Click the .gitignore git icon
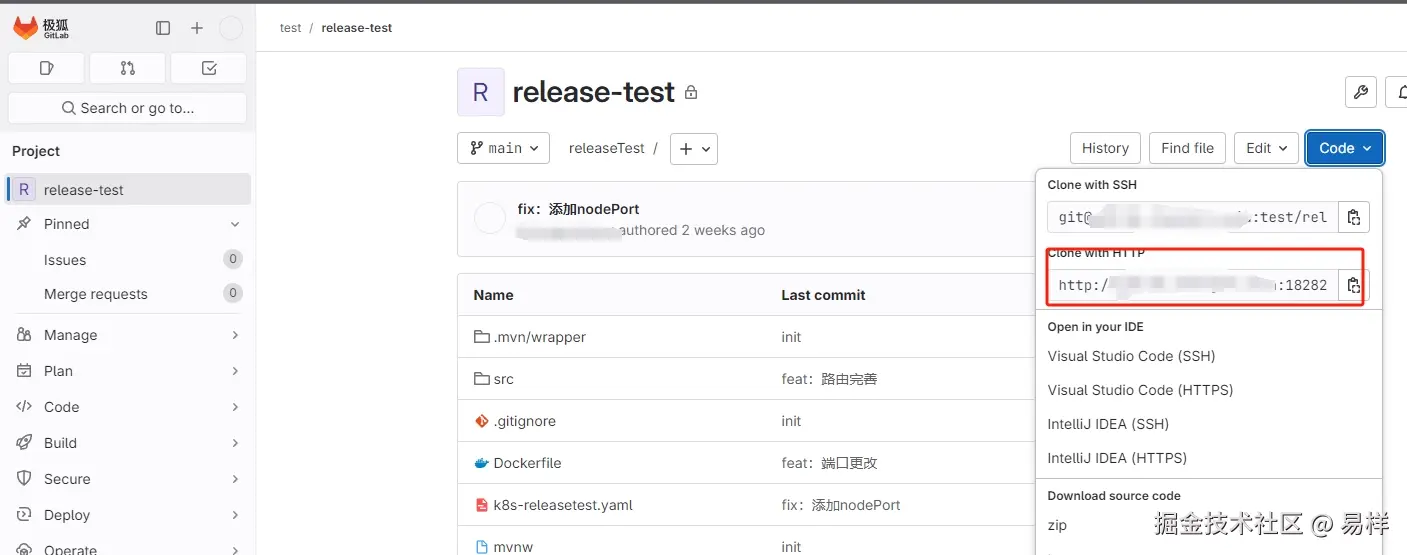The image size is (1407, 555). point(481,421)
